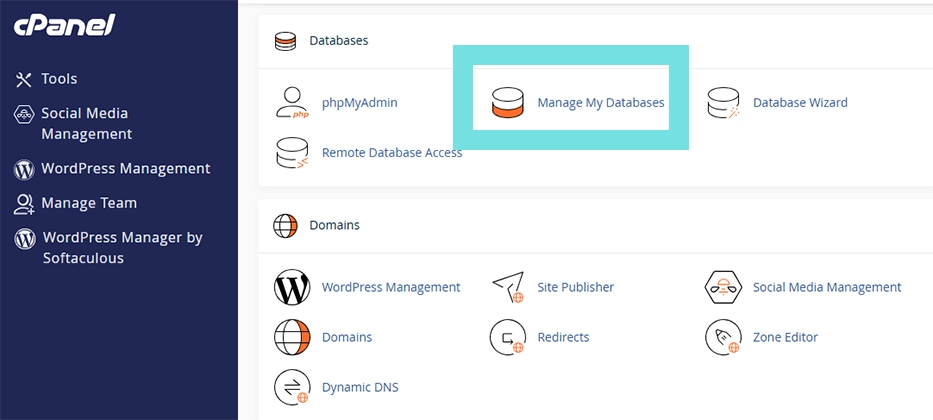Open the Domains link
This screenshot has height=420, width=933.
coord(347,337)
